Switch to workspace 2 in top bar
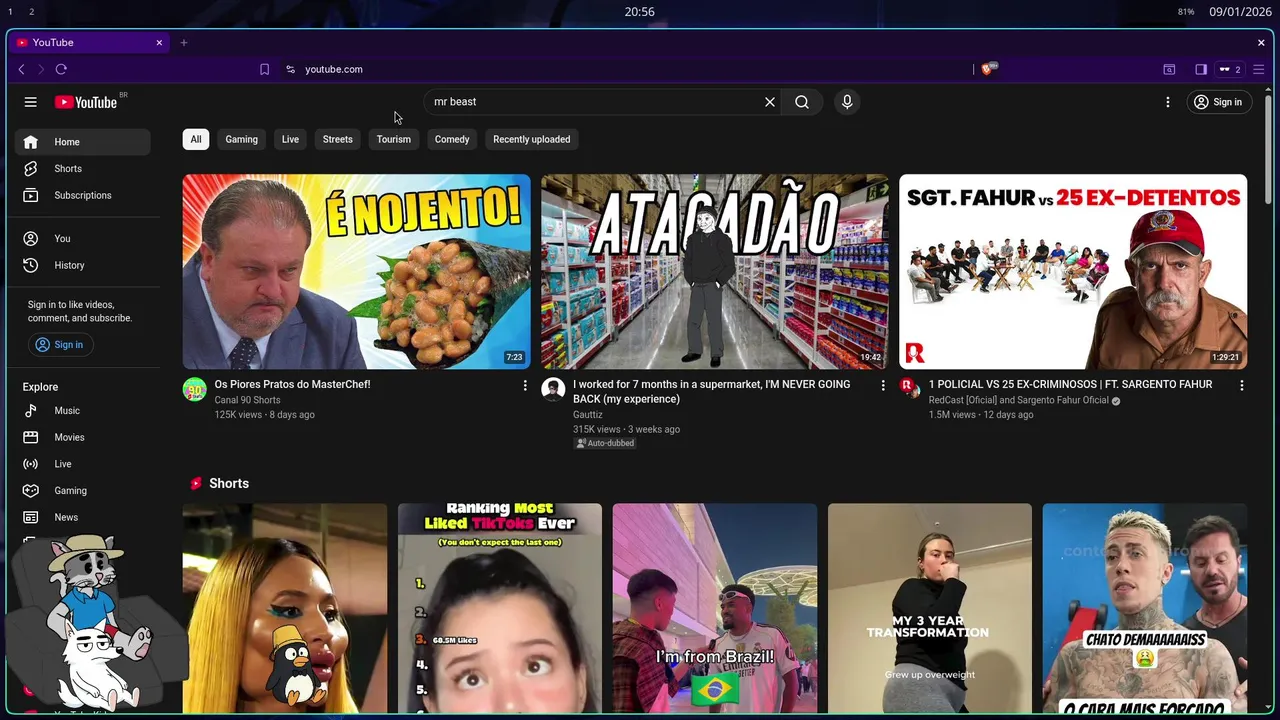 point(31,12)
